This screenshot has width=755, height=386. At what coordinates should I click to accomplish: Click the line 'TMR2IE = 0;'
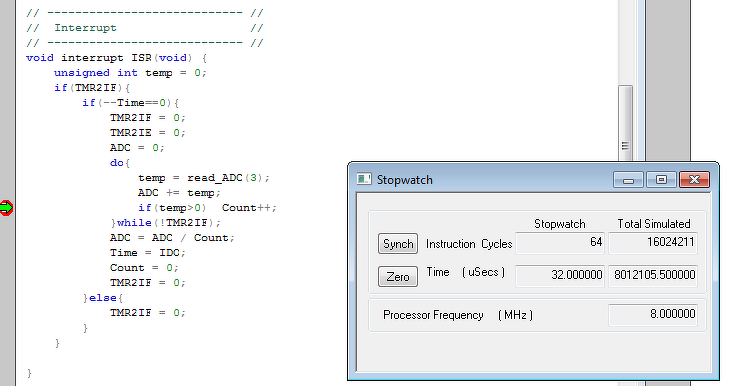[x=147, y=133]
